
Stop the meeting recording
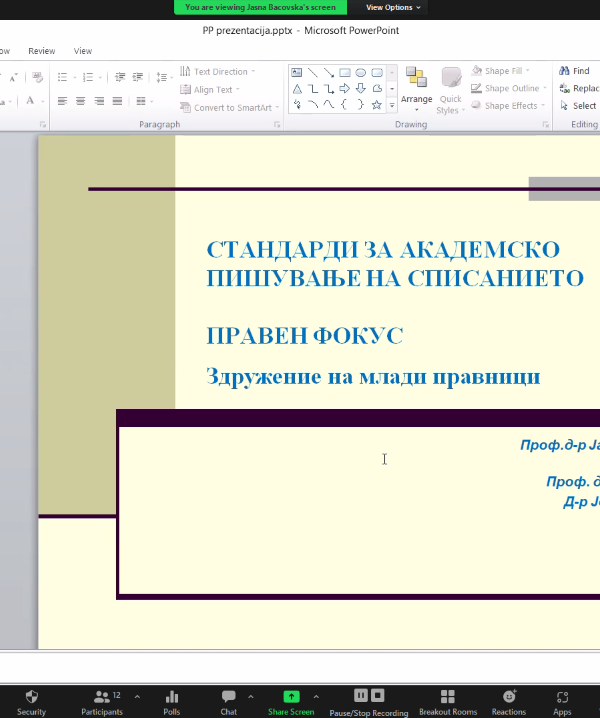(x=378, y=695)
